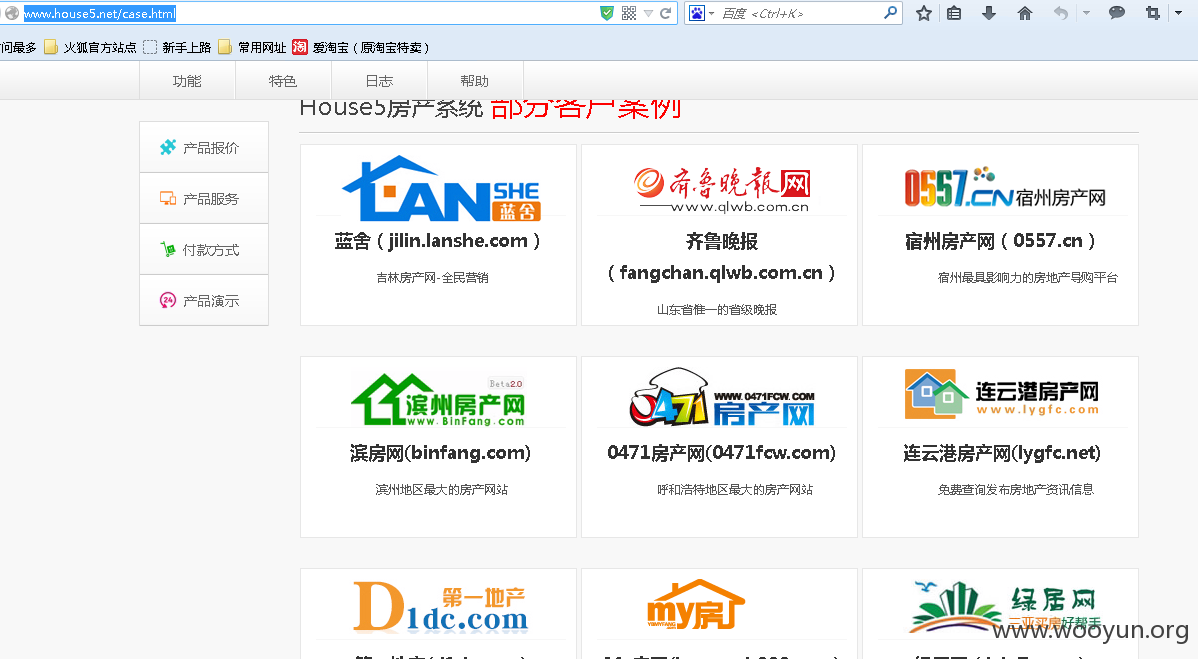Switch to the 功能 tab

[187, 81]
